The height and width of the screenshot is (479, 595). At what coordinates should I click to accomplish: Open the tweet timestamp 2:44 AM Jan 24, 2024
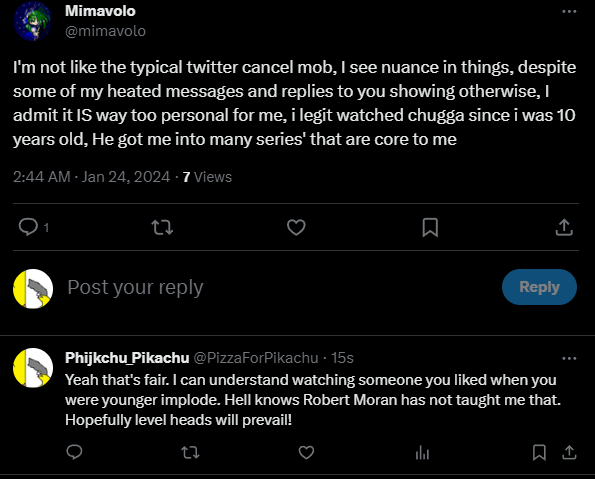coord(91,177)
